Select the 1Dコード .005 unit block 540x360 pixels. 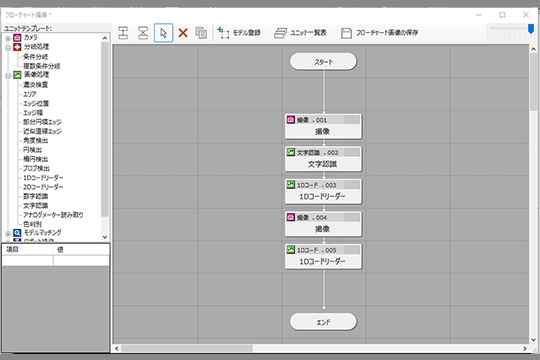click(323, 256)
